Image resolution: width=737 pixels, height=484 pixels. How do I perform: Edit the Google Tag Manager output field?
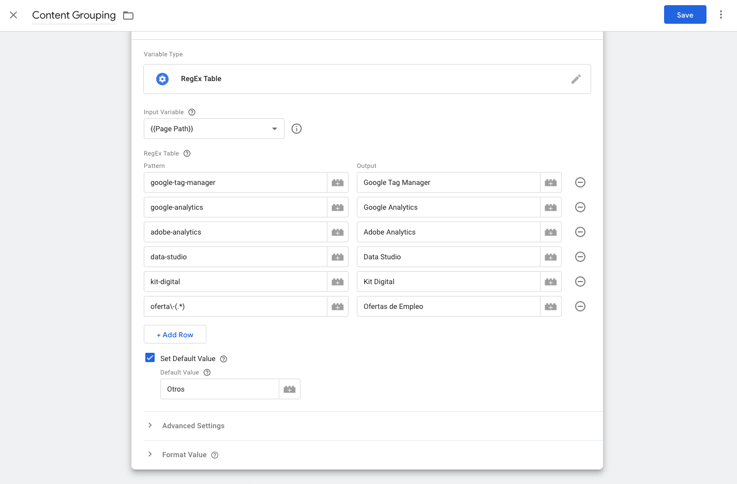tap(448, 182)
